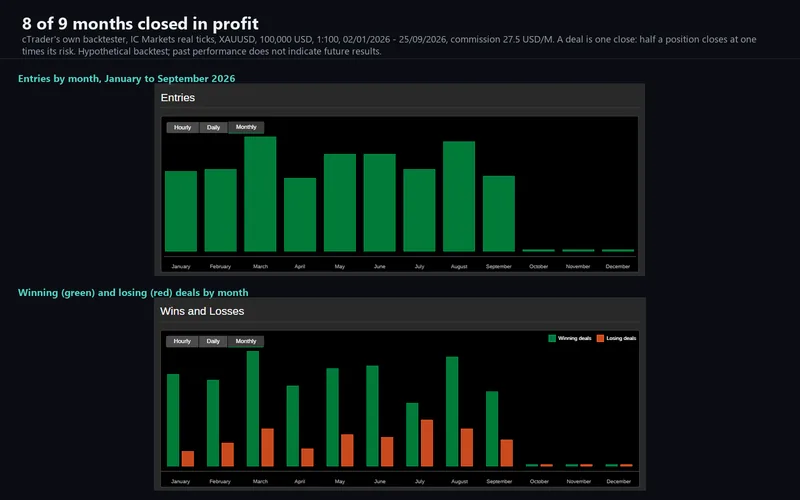Click January's green winning deals bar

click(173, 420)
